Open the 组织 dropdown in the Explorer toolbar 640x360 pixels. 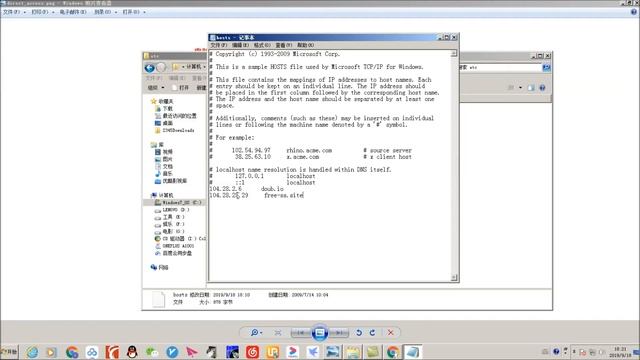click(x=156, y=88)
